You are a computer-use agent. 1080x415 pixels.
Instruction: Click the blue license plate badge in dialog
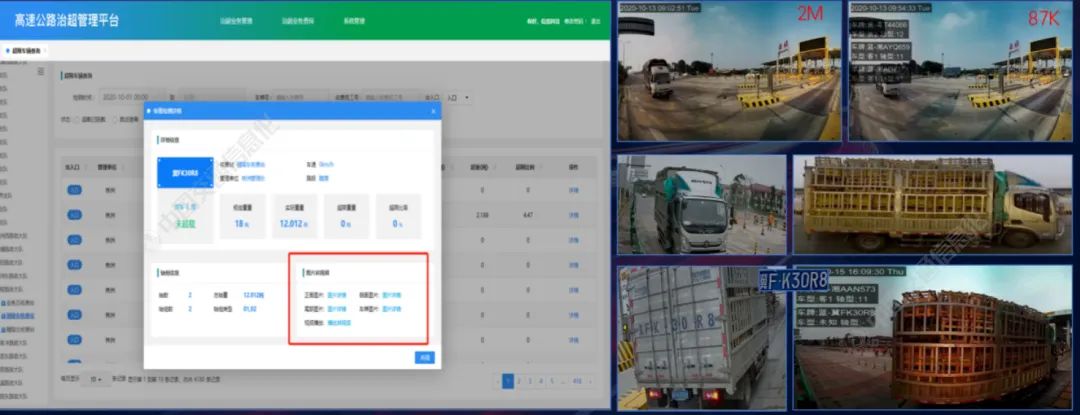click(x=185, y=172)
